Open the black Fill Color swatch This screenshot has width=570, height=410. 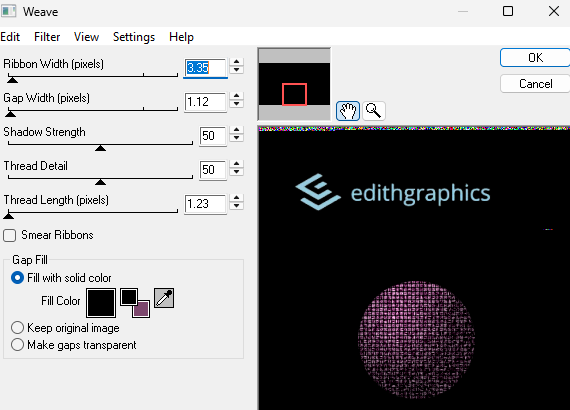click(101, 303)
